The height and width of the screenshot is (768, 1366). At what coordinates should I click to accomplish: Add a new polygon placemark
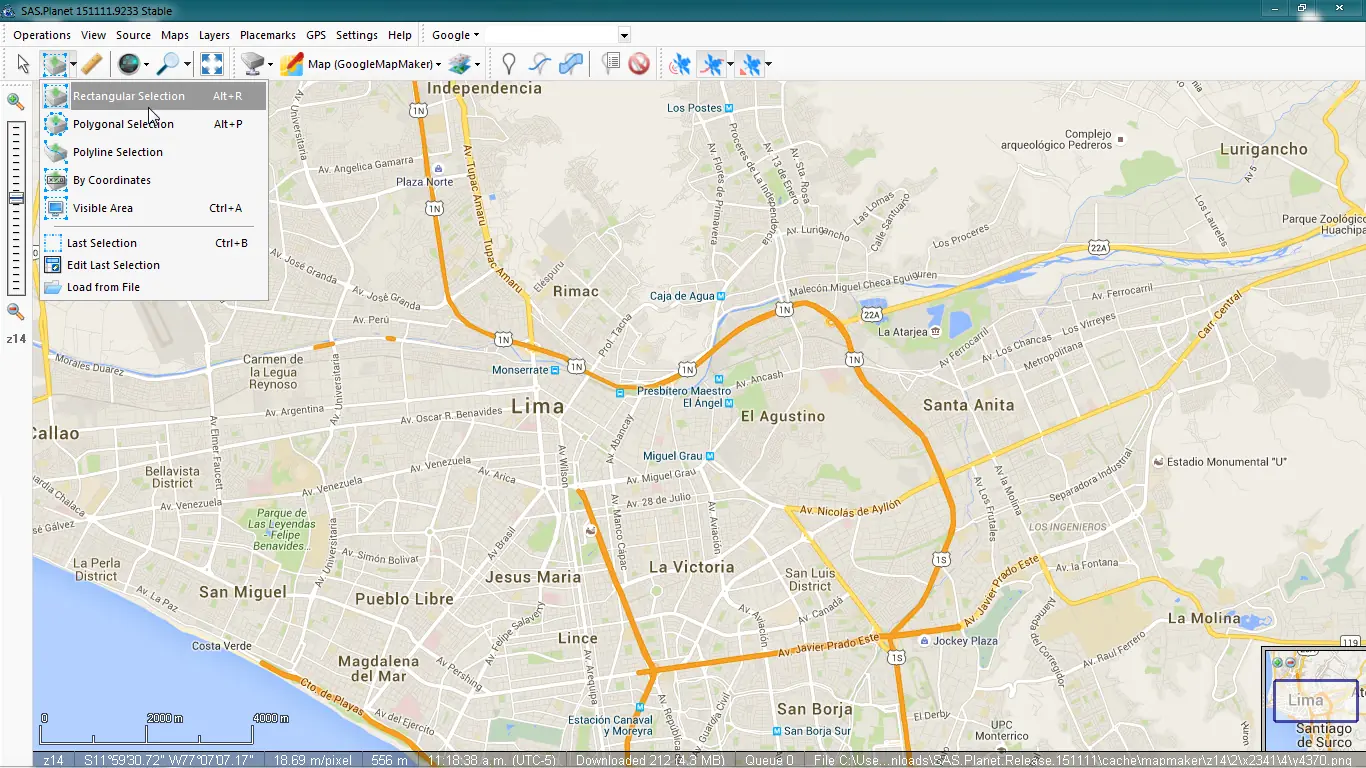pyautogui.click(x=571, y=64)
